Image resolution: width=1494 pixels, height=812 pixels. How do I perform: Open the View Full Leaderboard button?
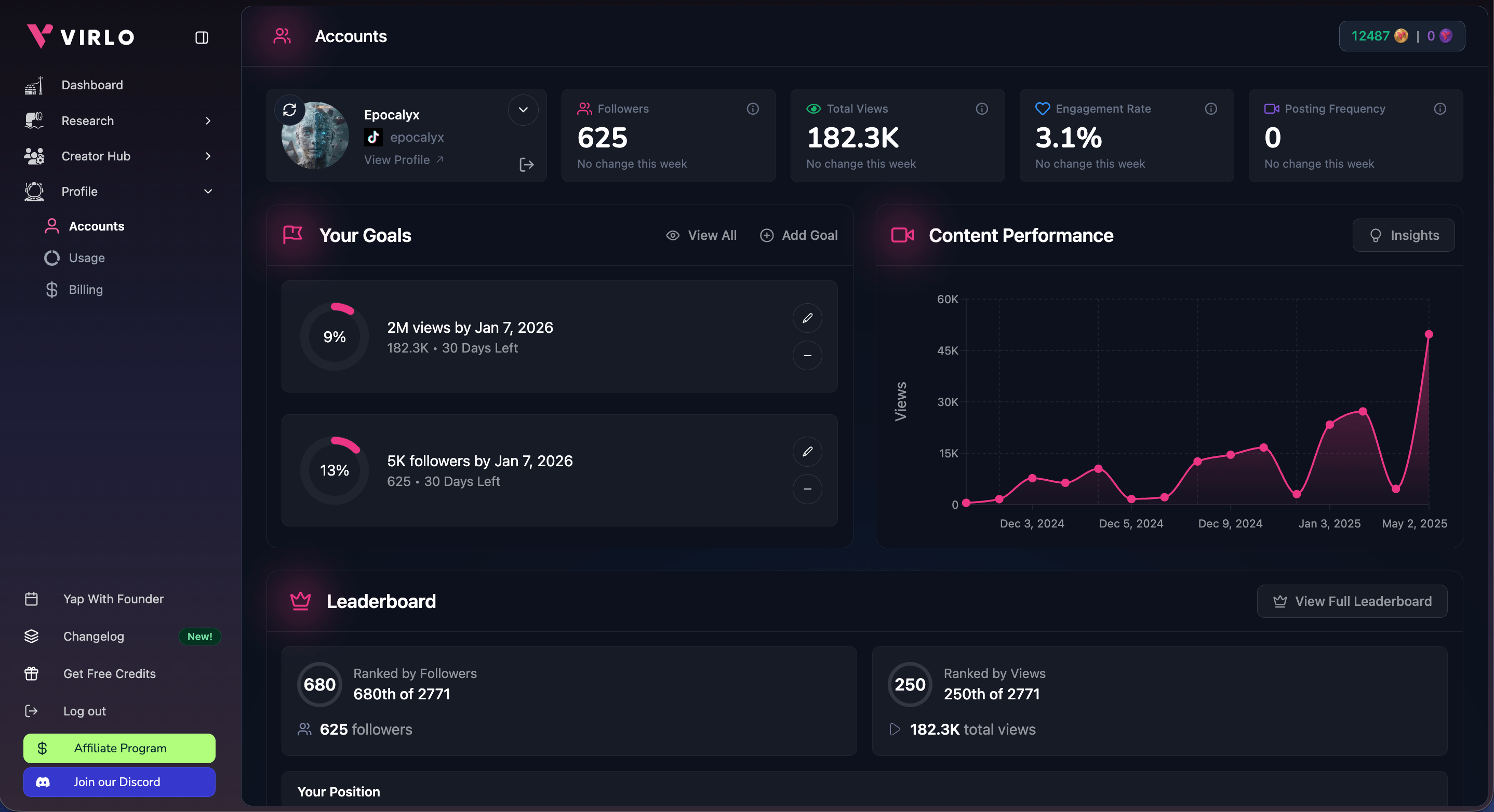click(x=1352, y=601)
